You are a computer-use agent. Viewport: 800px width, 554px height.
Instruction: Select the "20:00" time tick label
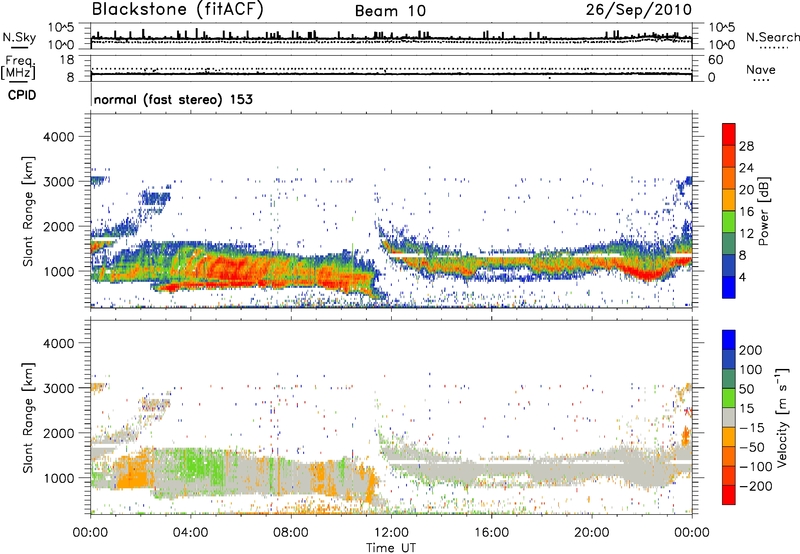591,533
